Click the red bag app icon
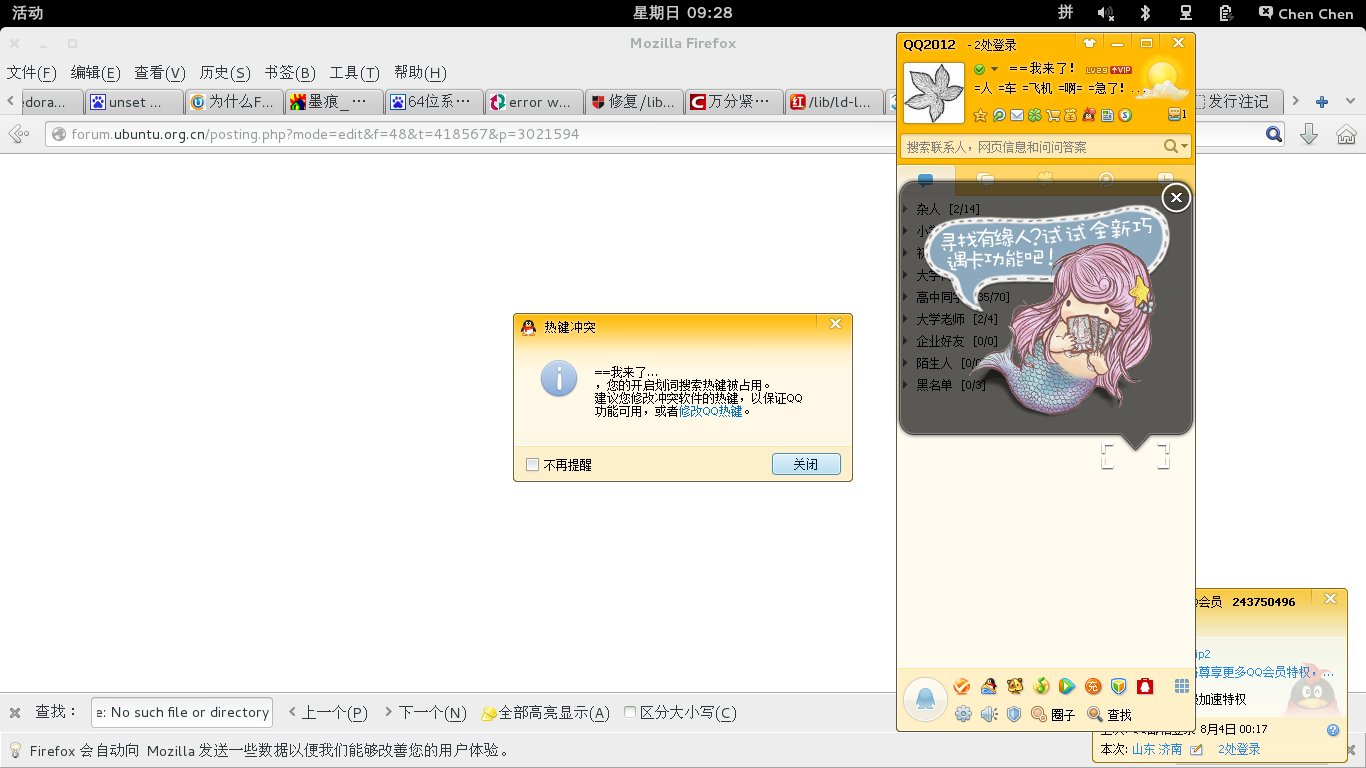This screenshot has width=1366, height=768. tap(1145, 686)
